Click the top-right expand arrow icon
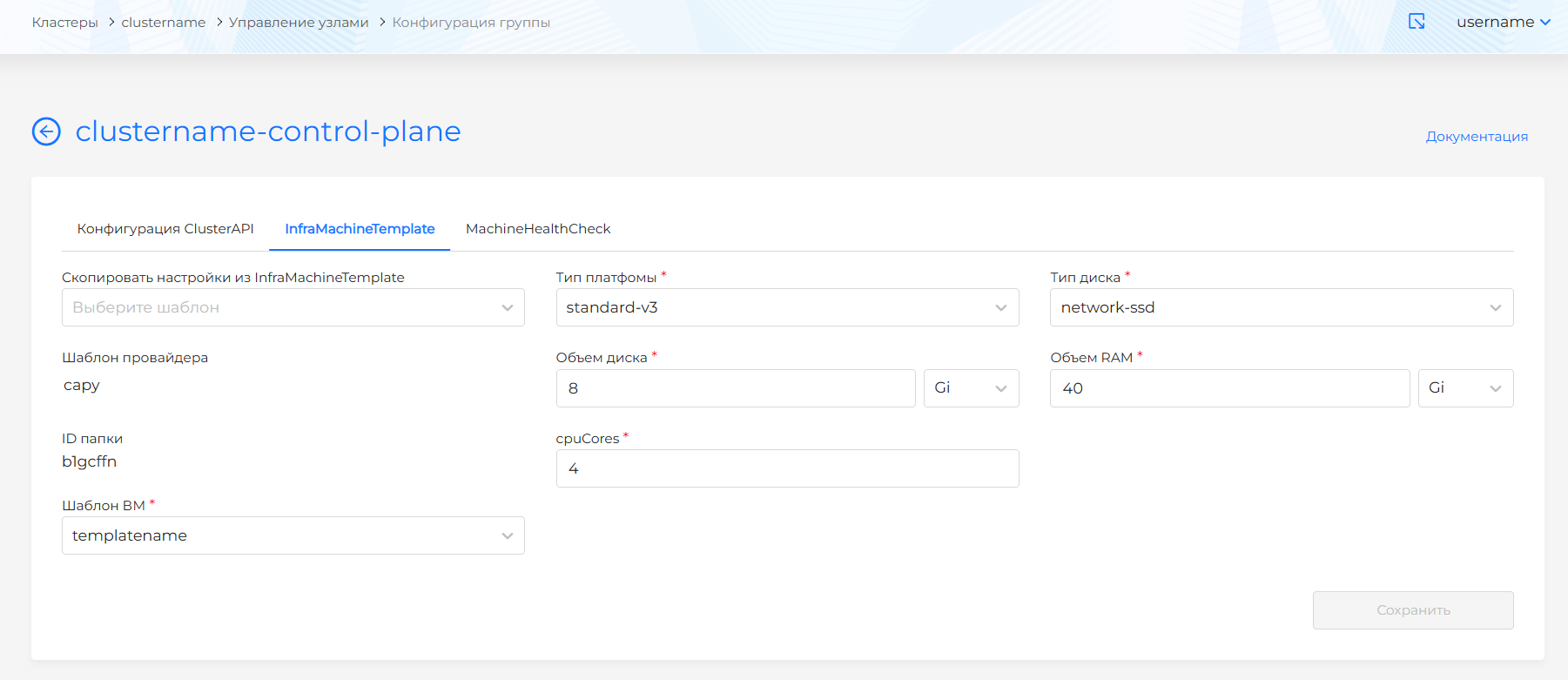The width and height of the screenshot is (1568, 680). point(1417,22)
